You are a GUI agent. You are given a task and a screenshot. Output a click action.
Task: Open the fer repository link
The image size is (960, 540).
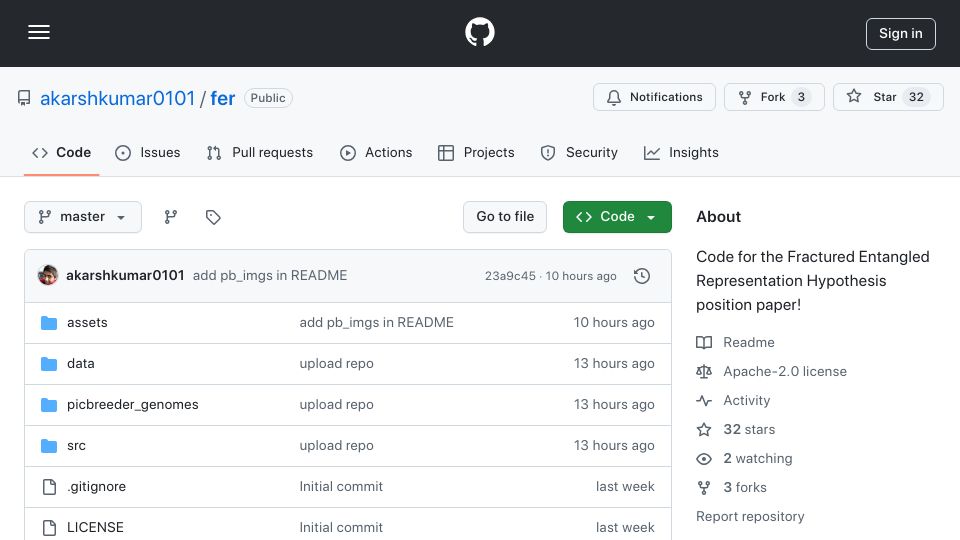tap(222, 98)
